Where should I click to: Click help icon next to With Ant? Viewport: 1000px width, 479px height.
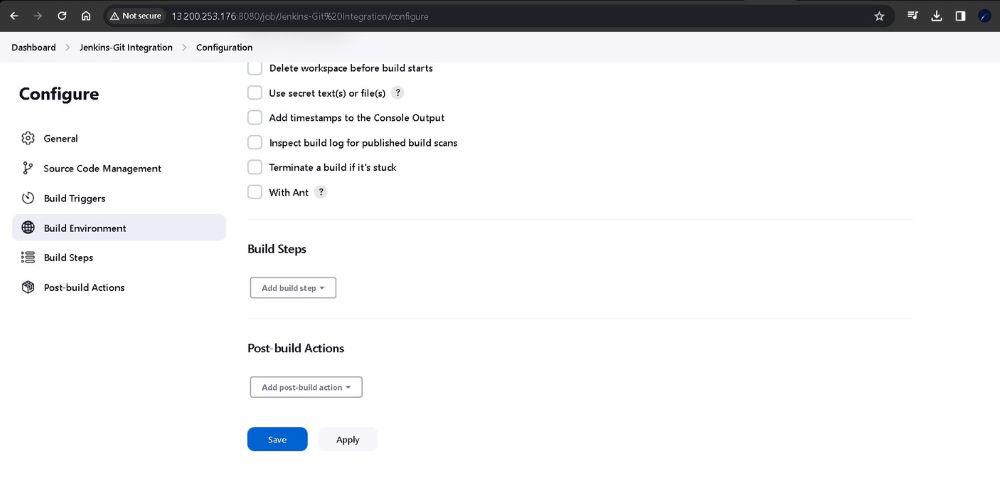point(321,192)
